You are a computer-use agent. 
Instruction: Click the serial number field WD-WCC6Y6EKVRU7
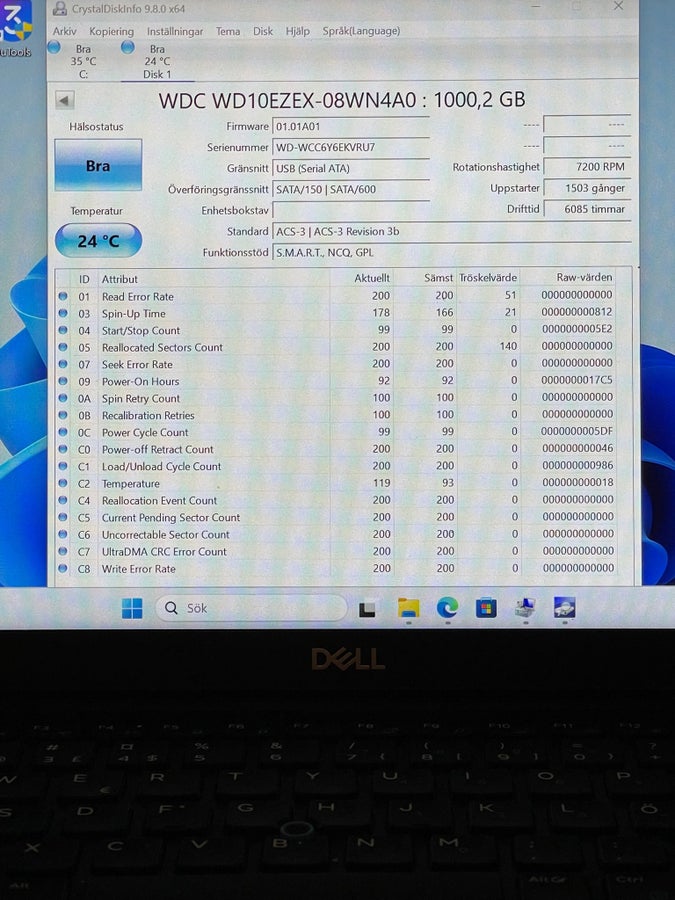point(351,147)
